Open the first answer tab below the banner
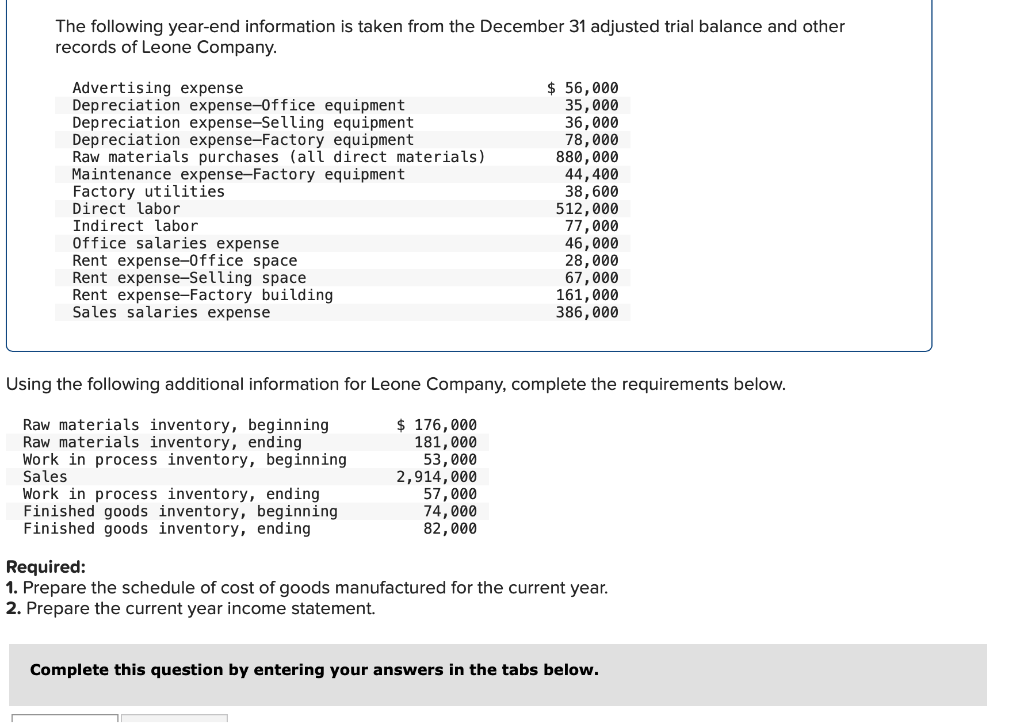The image size is (1024, 728). pyautogui.click(x=65, y=720)
